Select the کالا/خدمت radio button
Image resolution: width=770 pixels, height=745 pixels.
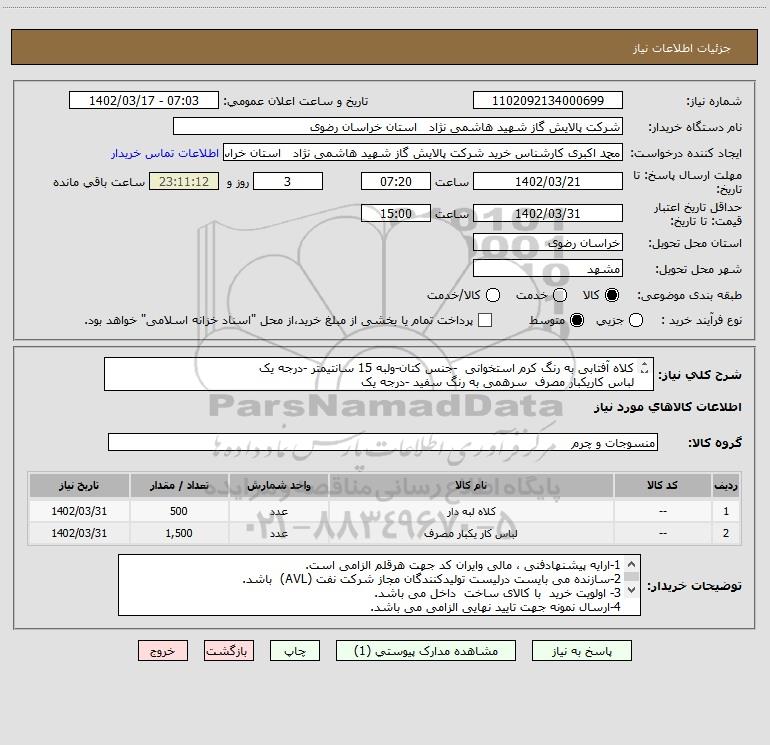click(493, 295)
